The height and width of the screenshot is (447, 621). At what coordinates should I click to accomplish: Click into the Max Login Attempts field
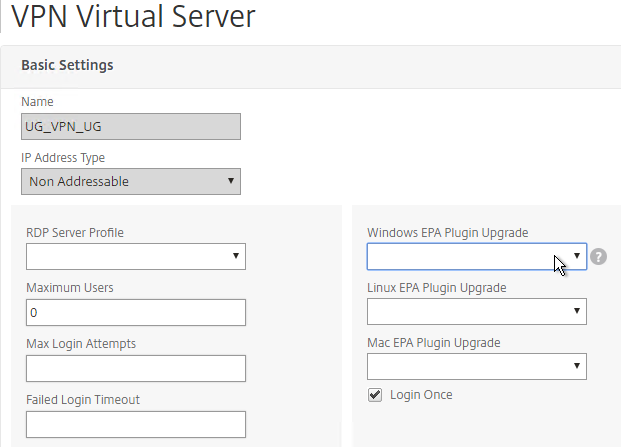coord(136,369)
